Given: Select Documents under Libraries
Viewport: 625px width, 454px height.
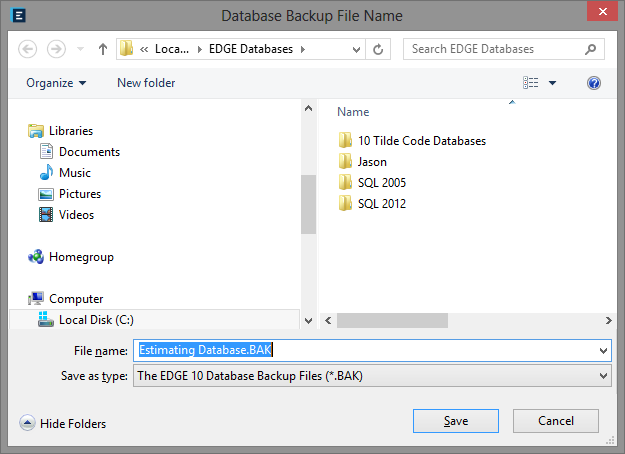Looking at the screenshot, I should 89,152.
